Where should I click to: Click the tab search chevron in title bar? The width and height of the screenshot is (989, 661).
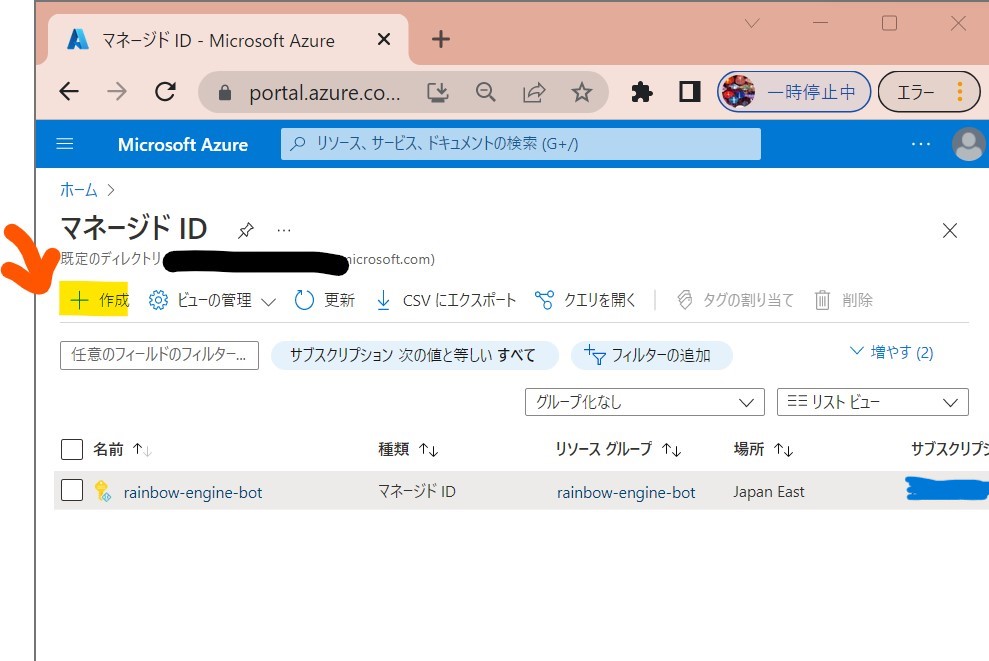(x=752, y=23)
